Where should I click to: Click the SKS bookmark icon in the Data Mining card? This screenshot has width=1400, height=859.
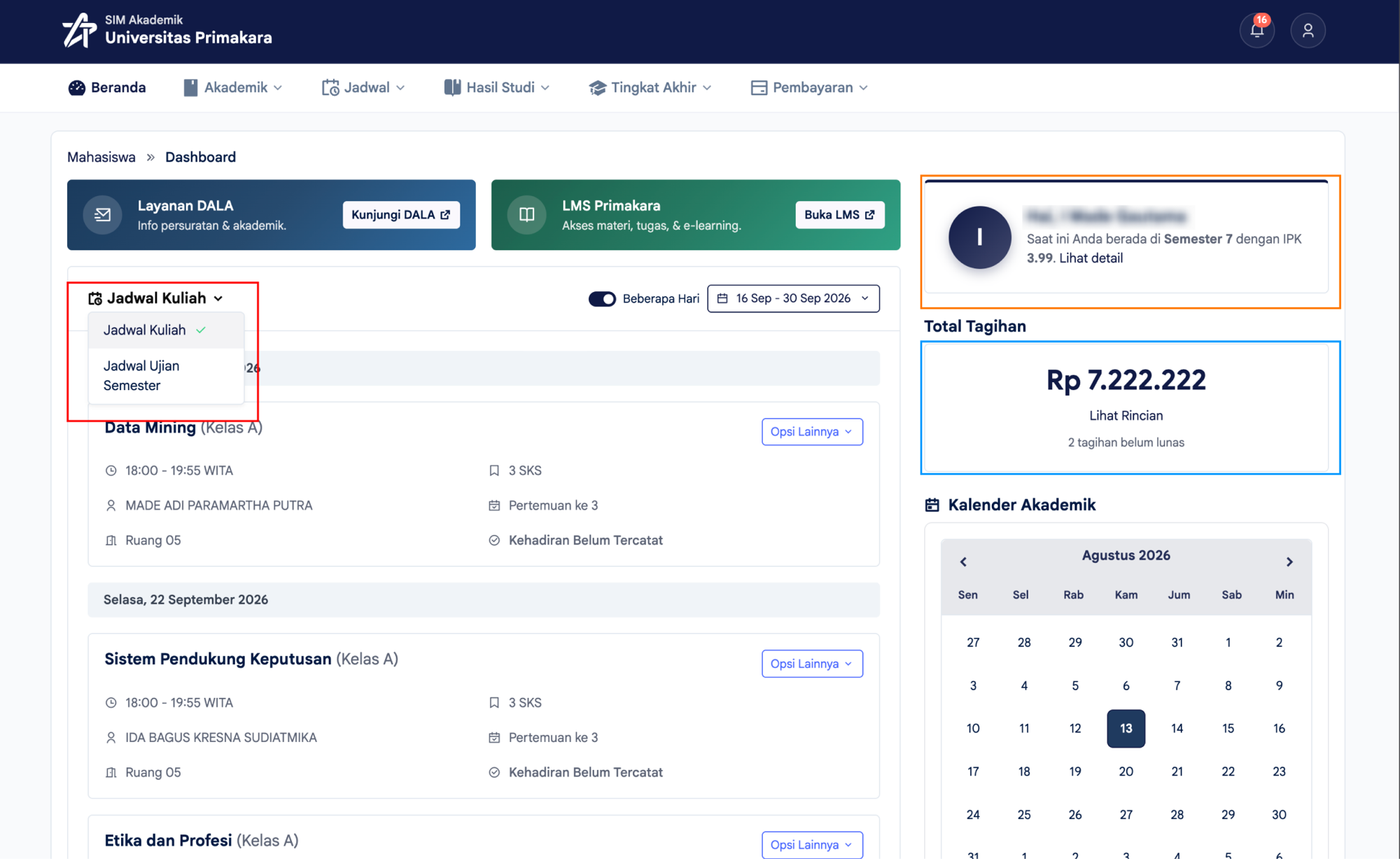(494, 470)
